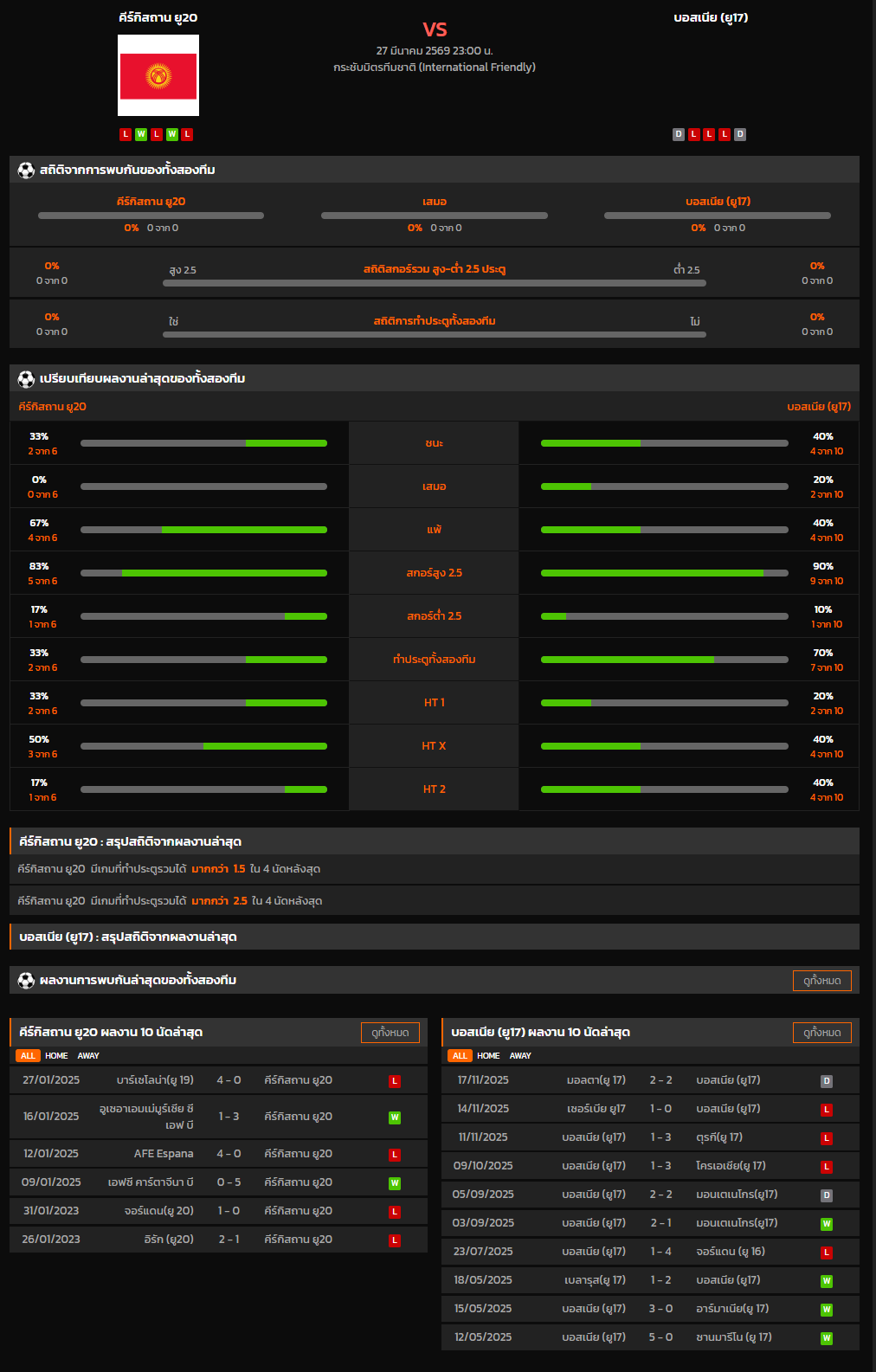
Task: Click the Kyrgyzstan U20 flag image
Action: click(158, 75)
